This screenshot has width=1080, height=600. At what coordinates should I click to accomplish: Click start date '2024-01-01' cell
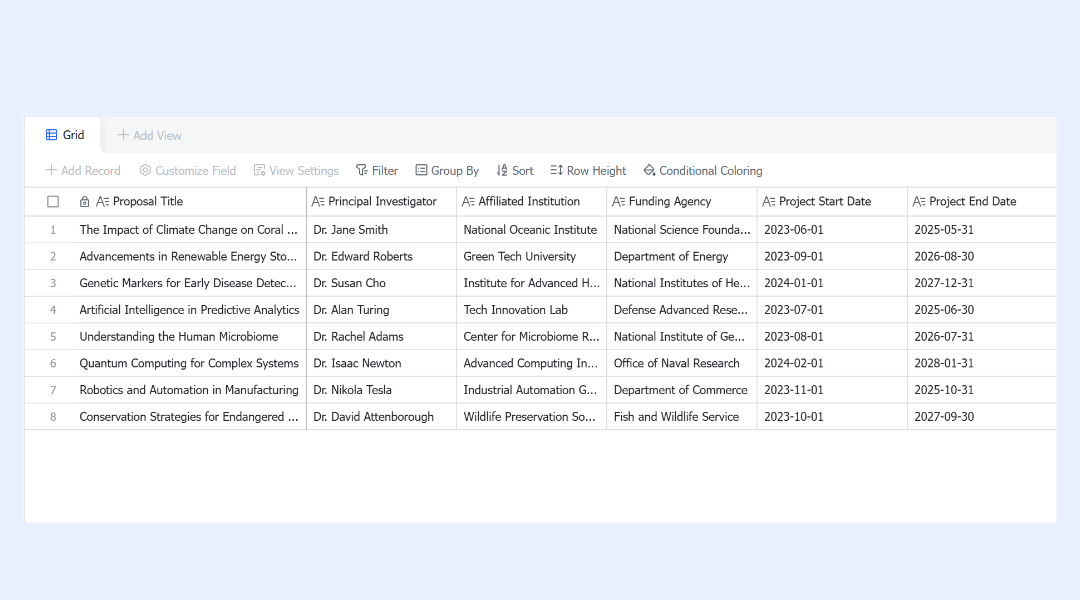[x=832, y=283]
